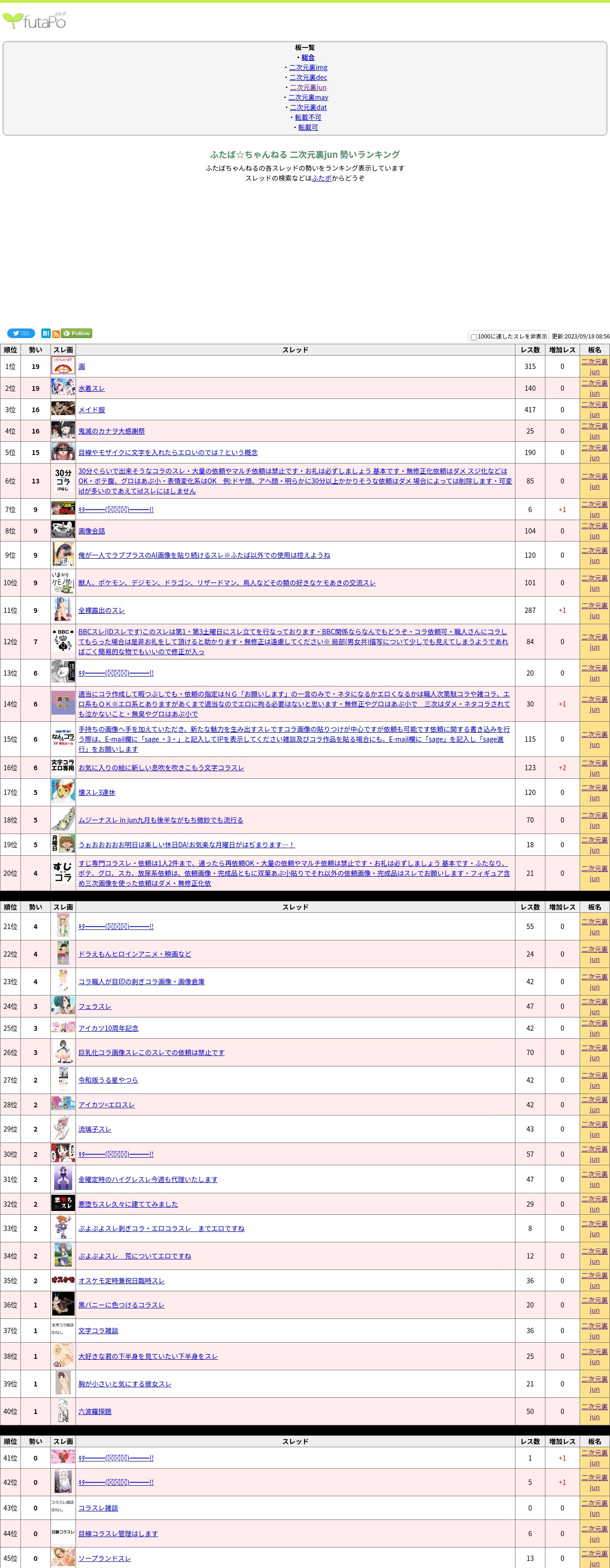Open 懐スレ3連休 thread
This screenshot has width=610, height=1568.
(x=97, y=793)
